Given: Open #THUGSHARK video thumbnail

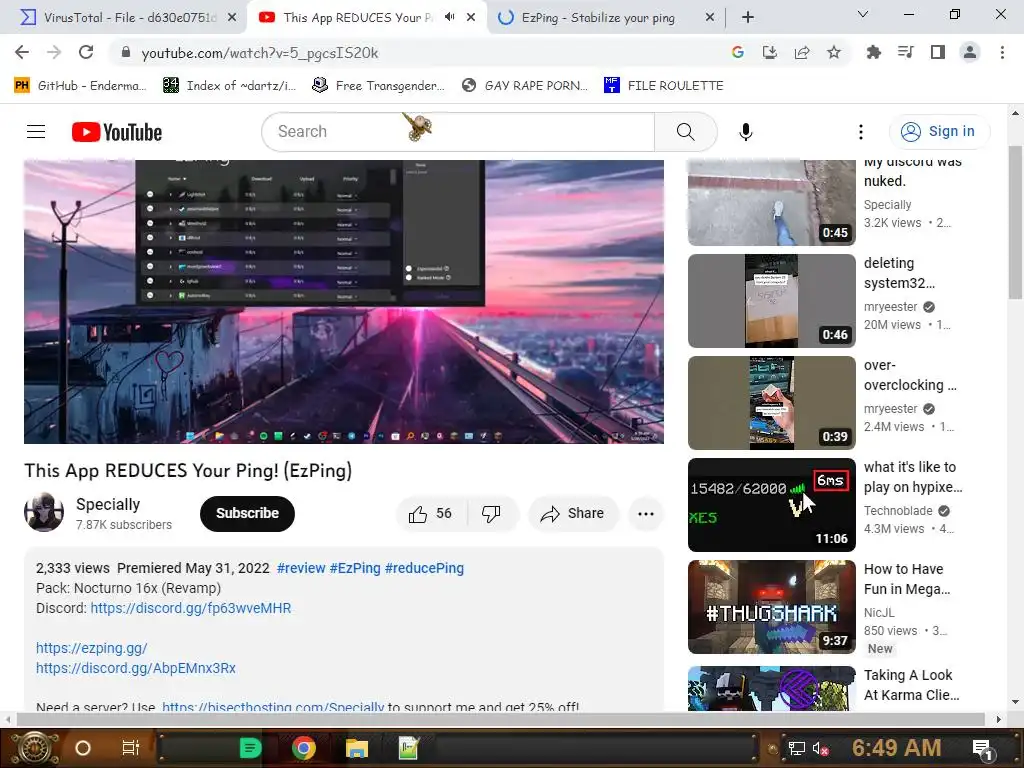Looking at the screenshot, I should 772,607.
